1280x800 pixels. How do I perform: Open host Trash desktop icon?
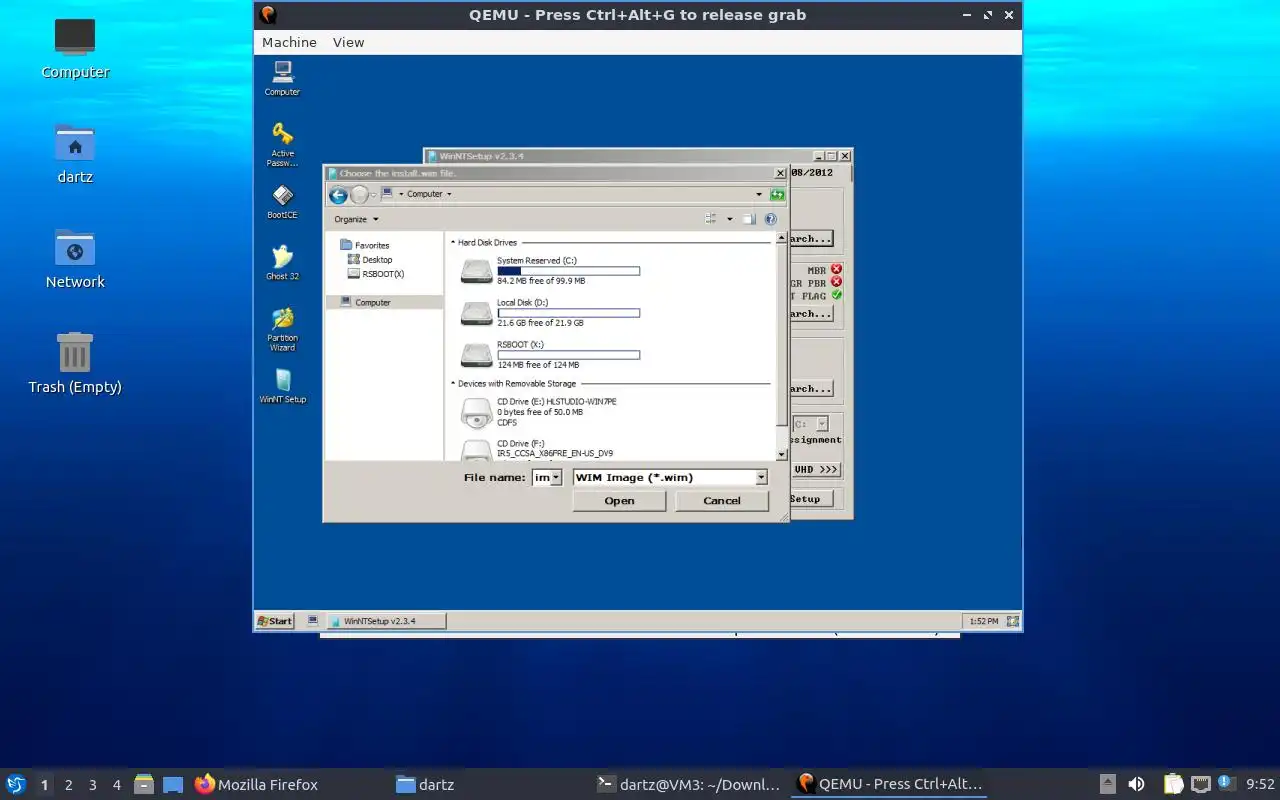point(75,363)
